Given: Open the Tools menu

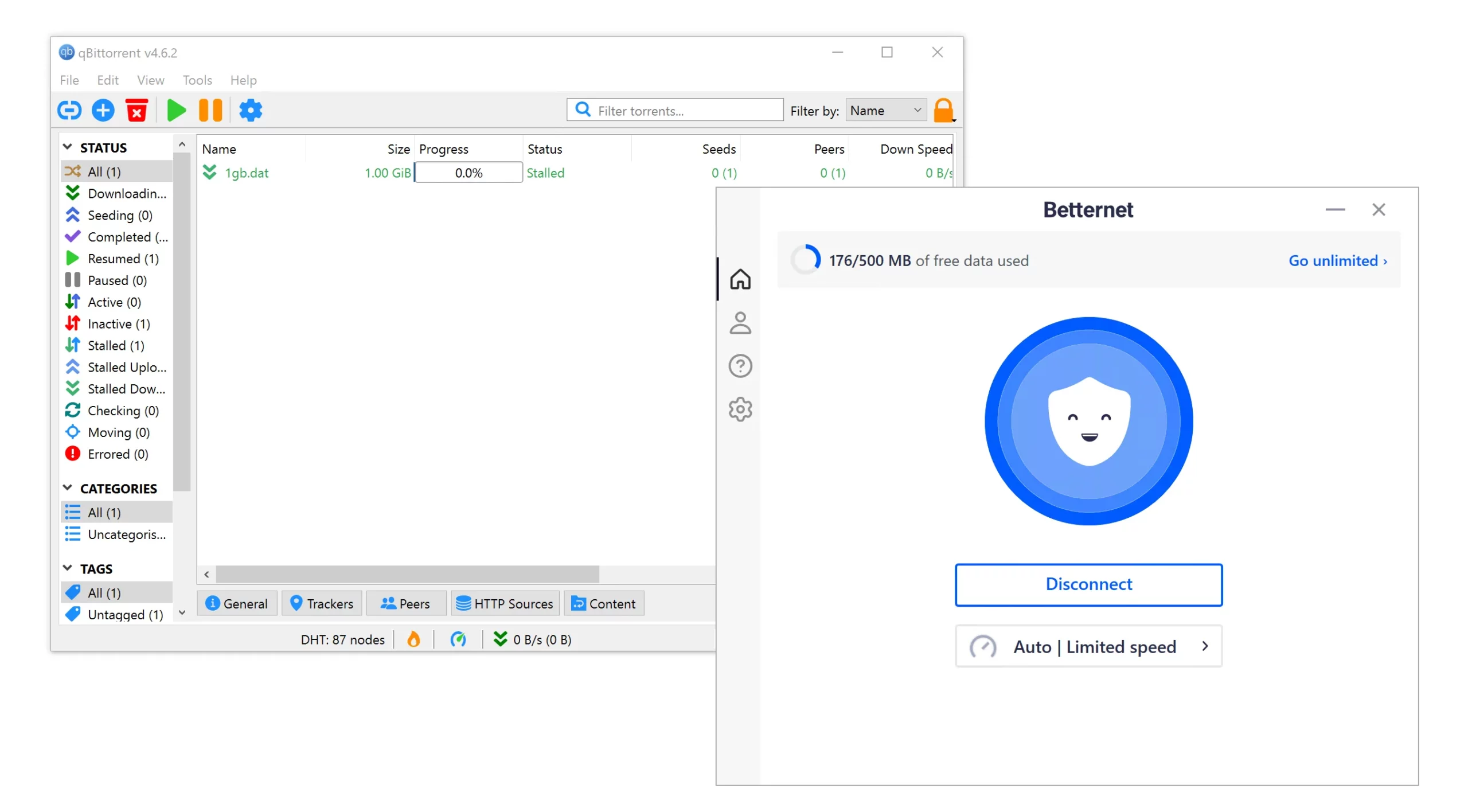Looking at the screenshot, I should tap(197, 80).
